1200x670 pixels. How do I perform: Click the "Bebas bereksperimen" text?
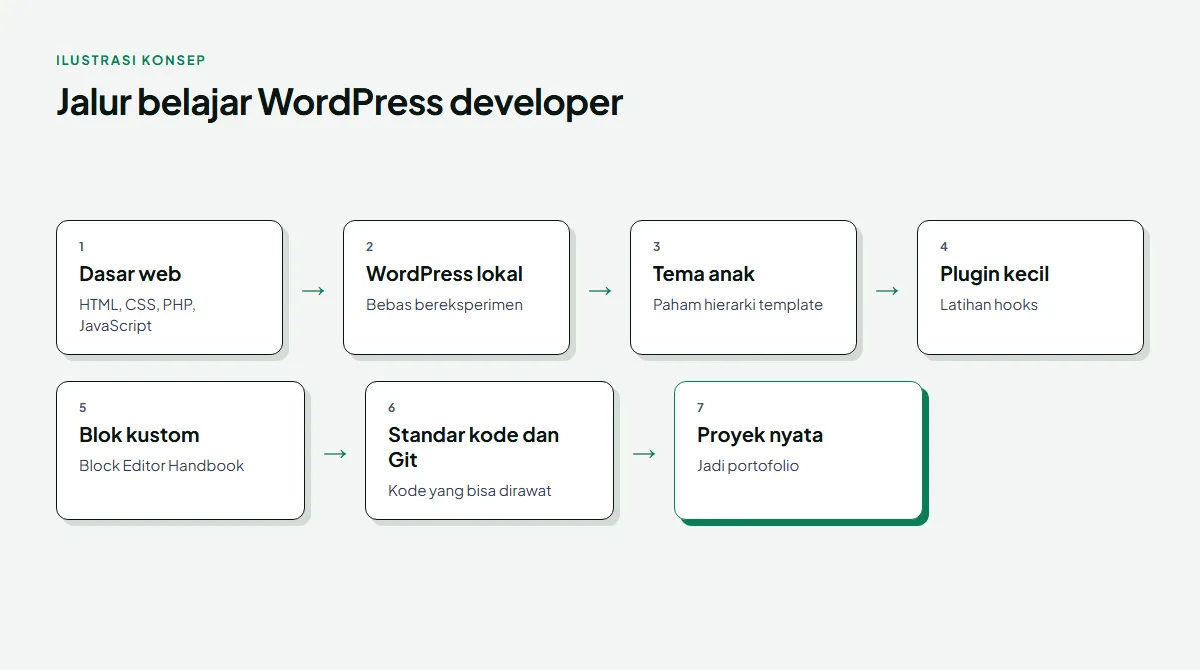click(444, 305)
